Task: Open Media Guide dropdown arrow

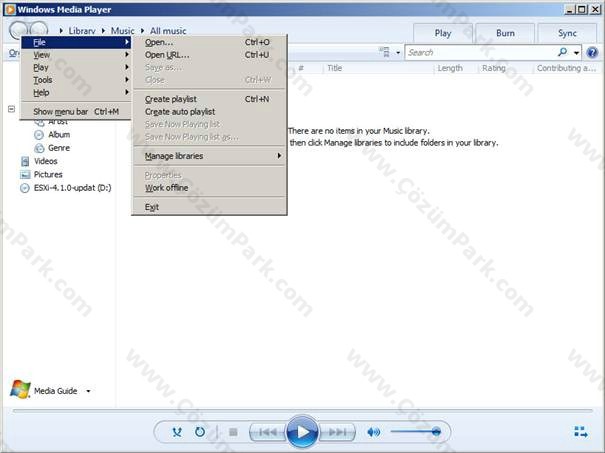Action: 88,391
